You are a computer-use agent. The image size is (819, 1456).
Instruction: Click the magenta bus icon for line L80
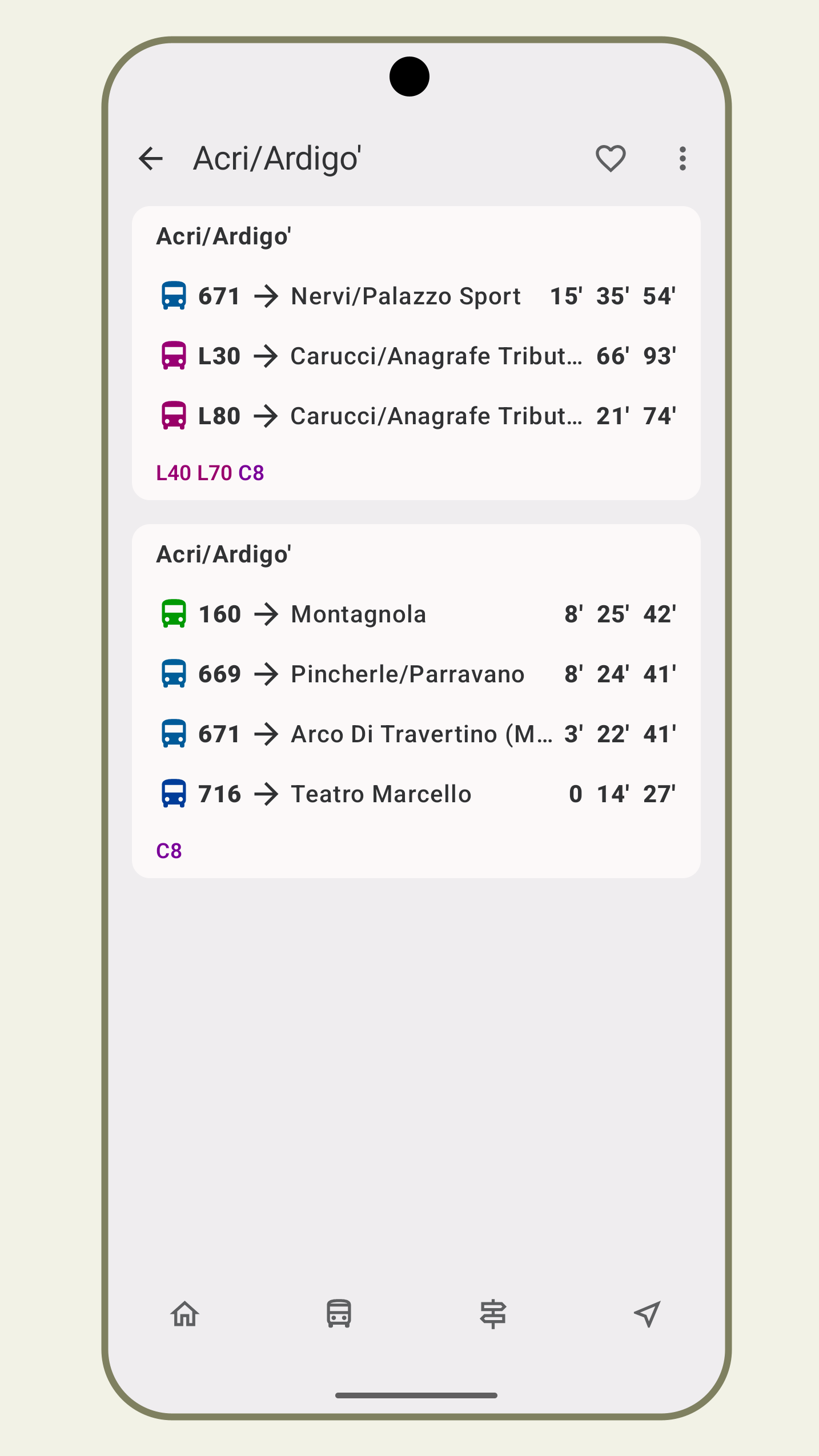tap(174, 416)
